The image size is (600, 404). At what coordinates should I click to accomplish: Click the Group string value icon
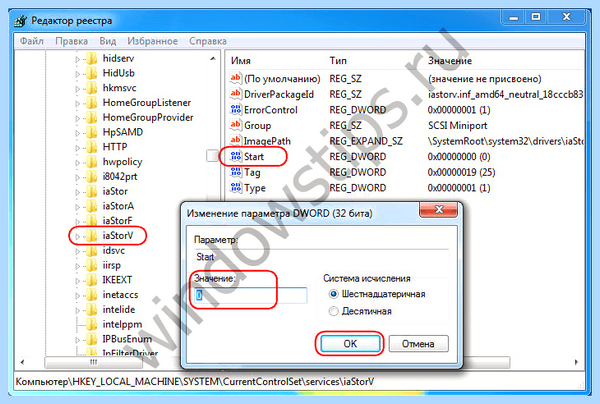point(236,125)
